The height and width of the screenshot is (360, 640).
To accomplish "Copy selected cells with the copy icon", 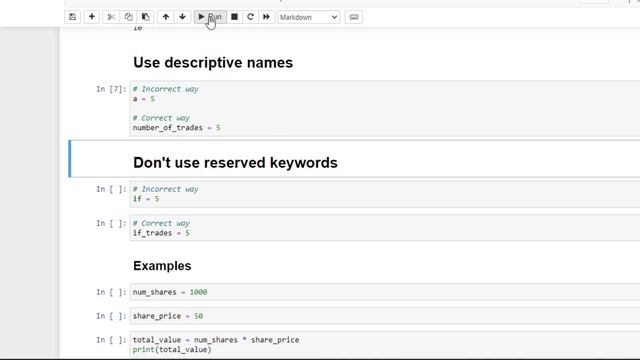I will point(128,17).
